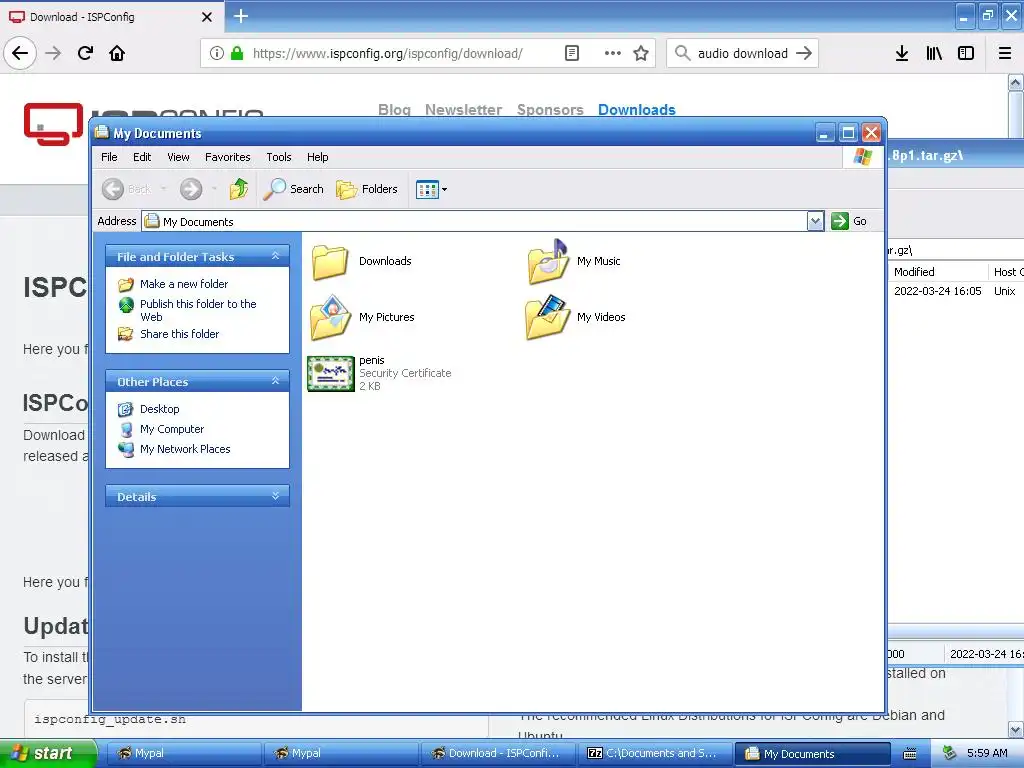1024x768 pixels.
Task: Click the Sponsors link
Action: (550, 110)
